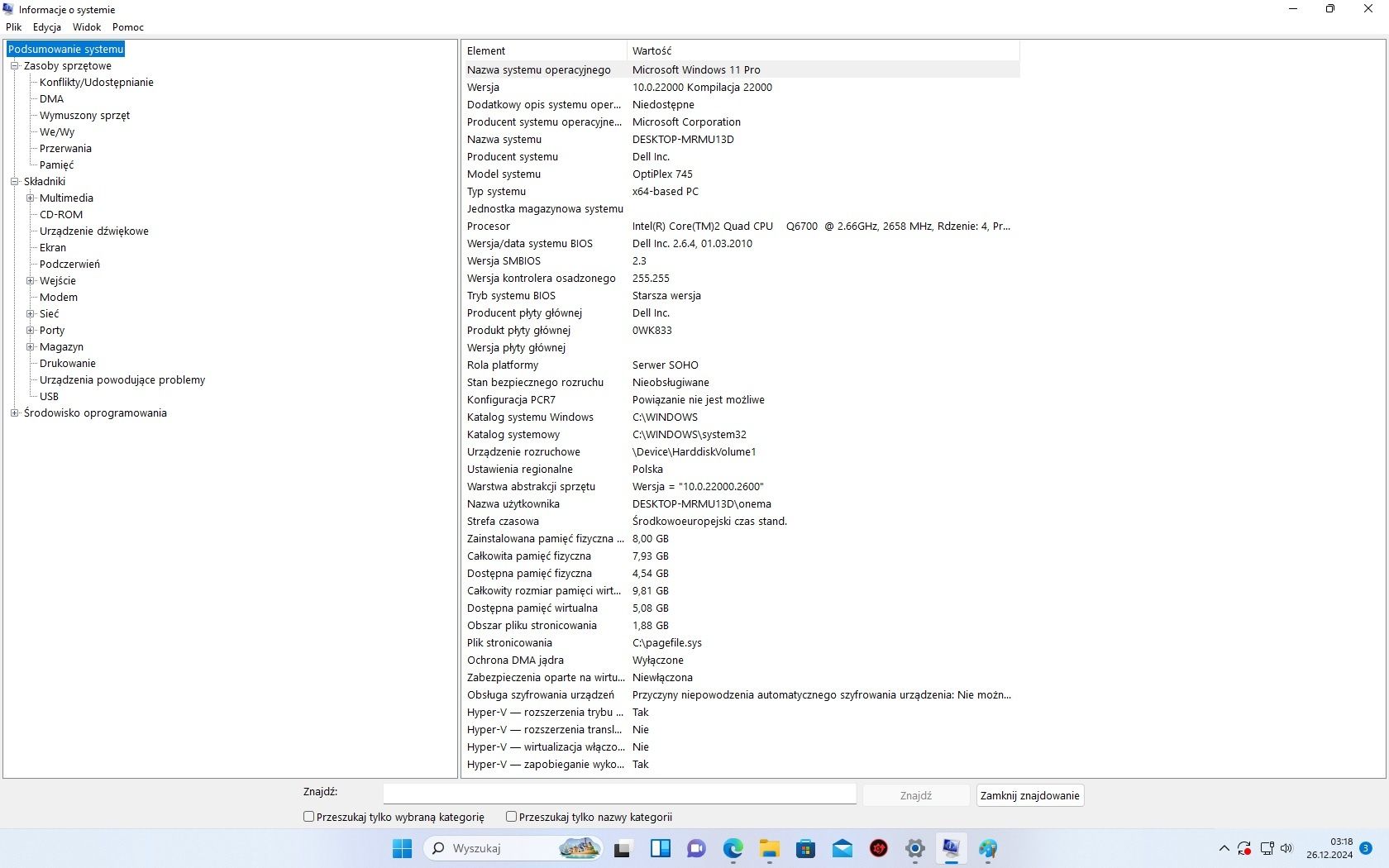Open the update status tray icon
This screenshot has width=1389, height=868.
1244,848
